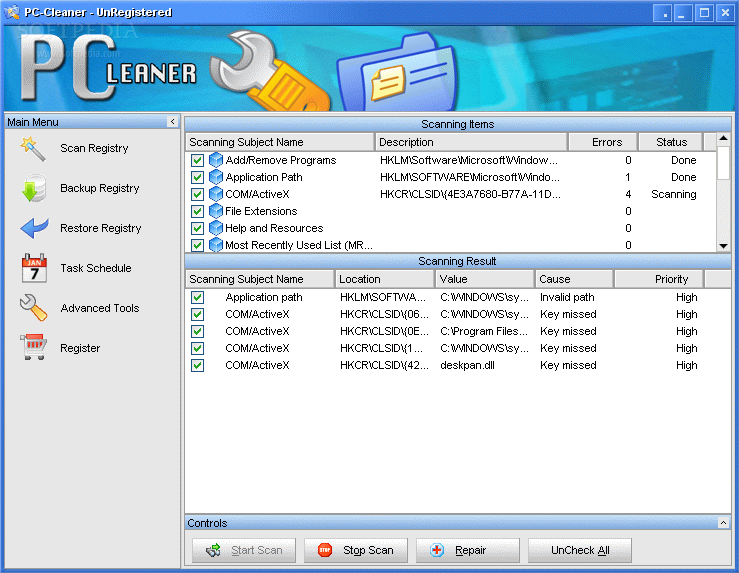The height and width of the screenshot is (573, 739).
Task: Sort results by Location column header
Action: point(385,279)
